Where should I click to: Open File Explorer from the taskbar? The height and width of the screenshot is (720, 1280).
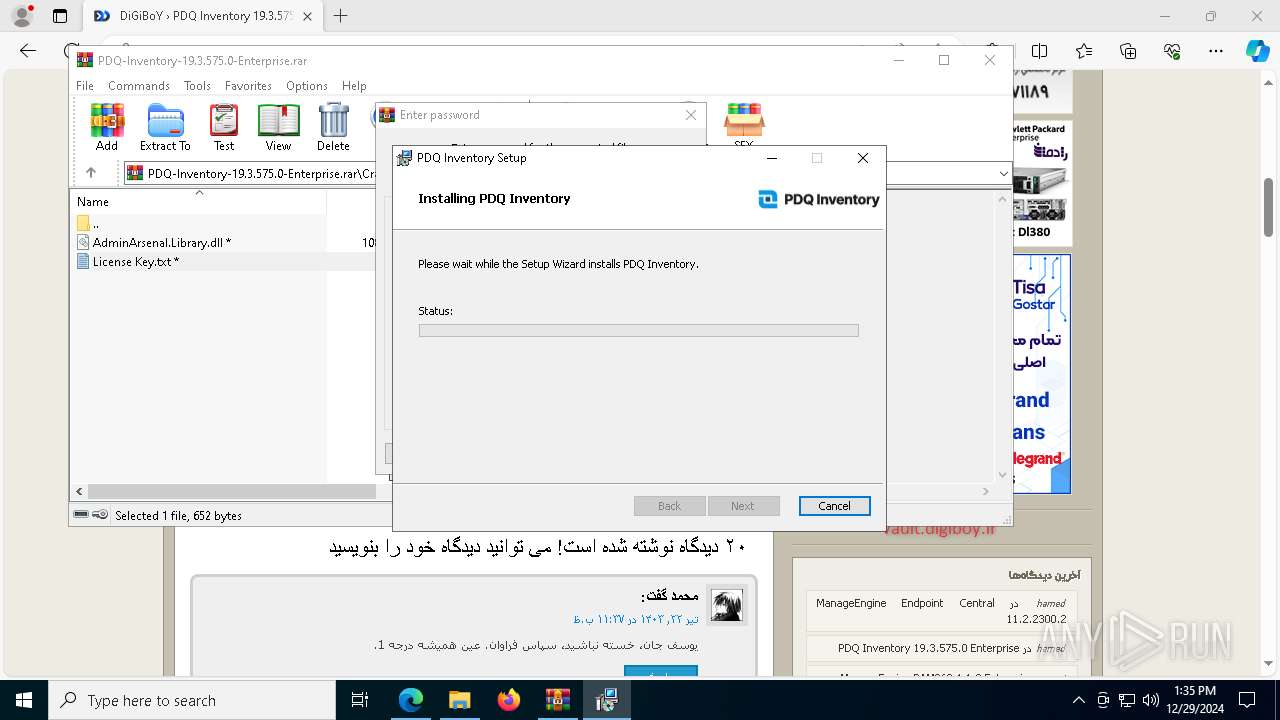coord(460,701)
